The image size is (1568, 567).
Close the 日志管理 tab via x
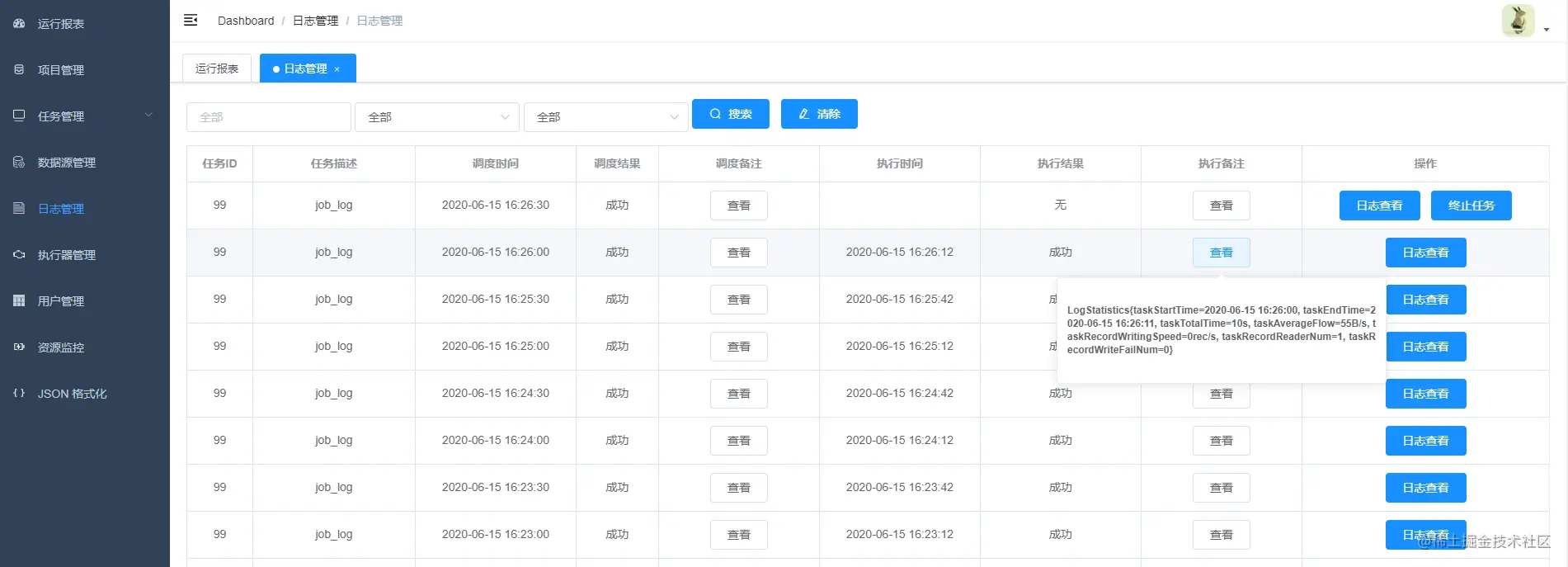click(x=337, y=69)
